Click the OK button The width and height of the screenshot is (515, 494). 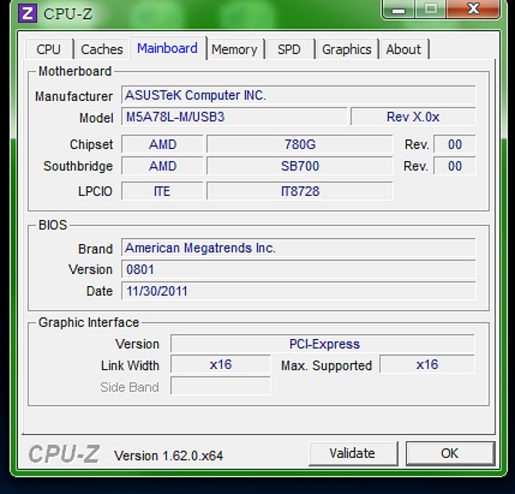pos(450,453)
